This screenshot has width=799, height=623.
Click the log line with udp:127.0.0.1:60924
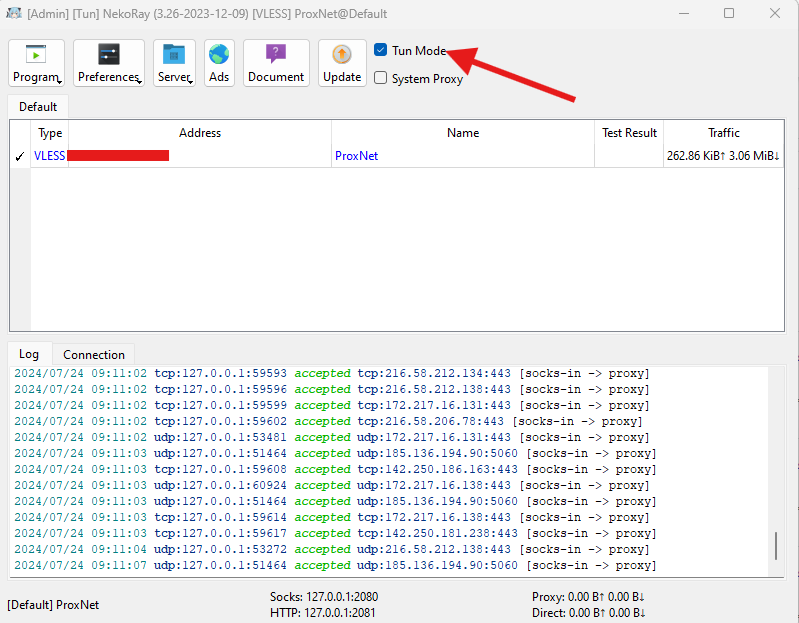332,485
